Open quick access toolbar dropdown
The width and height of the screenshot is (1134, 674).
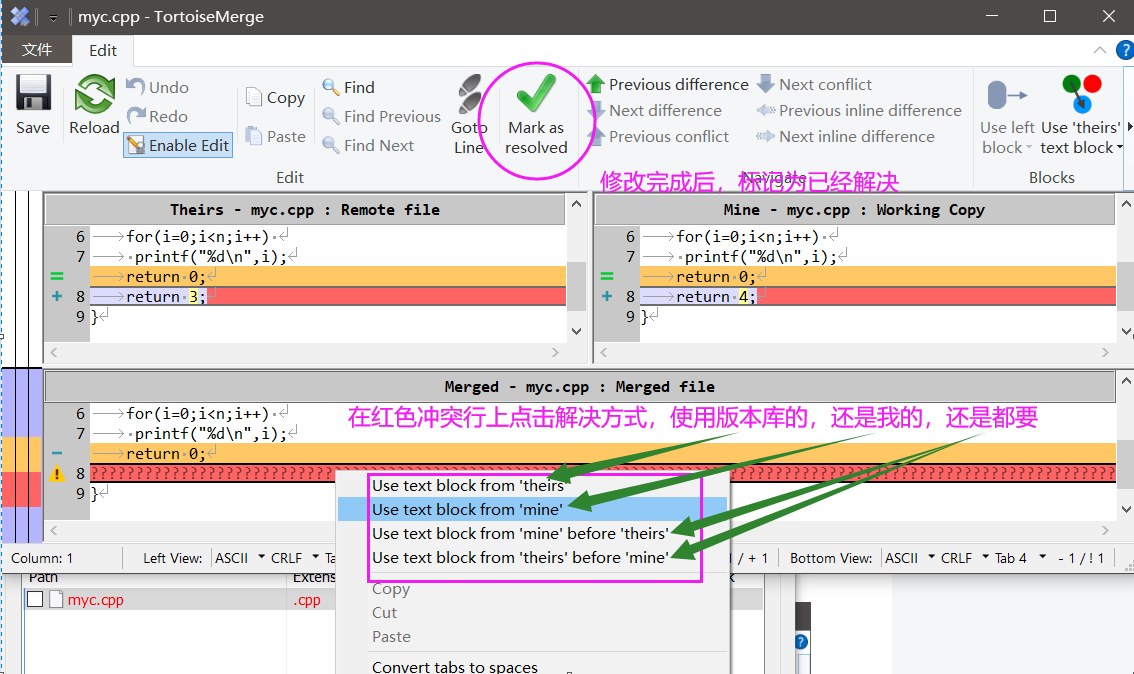coord(53,17)
